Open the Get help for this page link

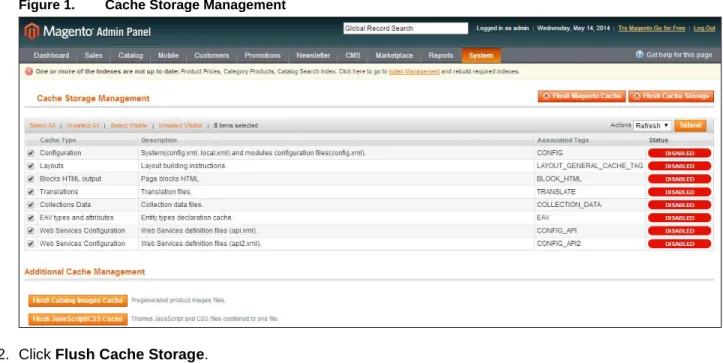tap(679, 54)
